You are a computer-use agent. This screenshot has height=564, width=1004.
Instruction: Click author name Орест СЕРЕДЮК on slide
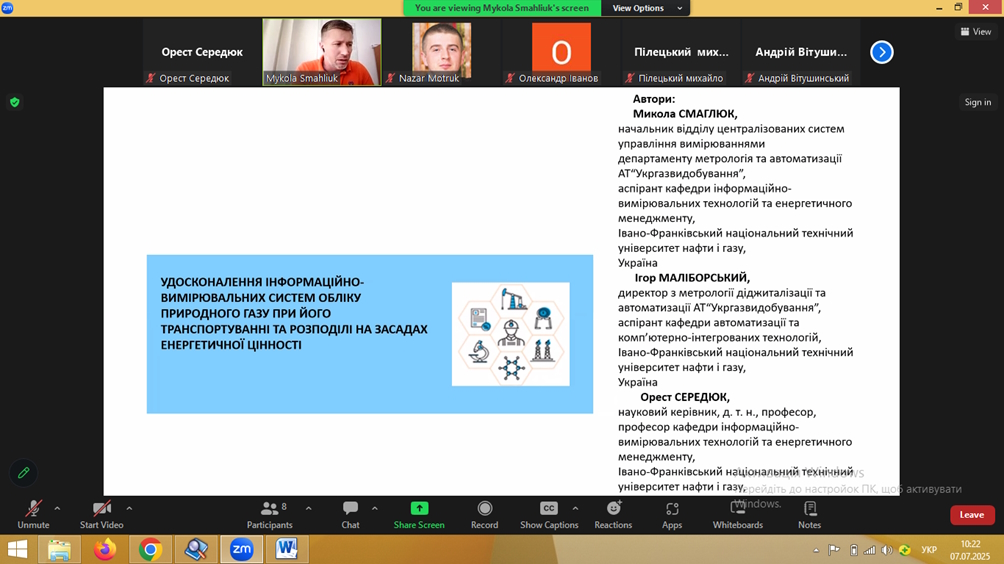pyautogui.click(x=684, y=397)
